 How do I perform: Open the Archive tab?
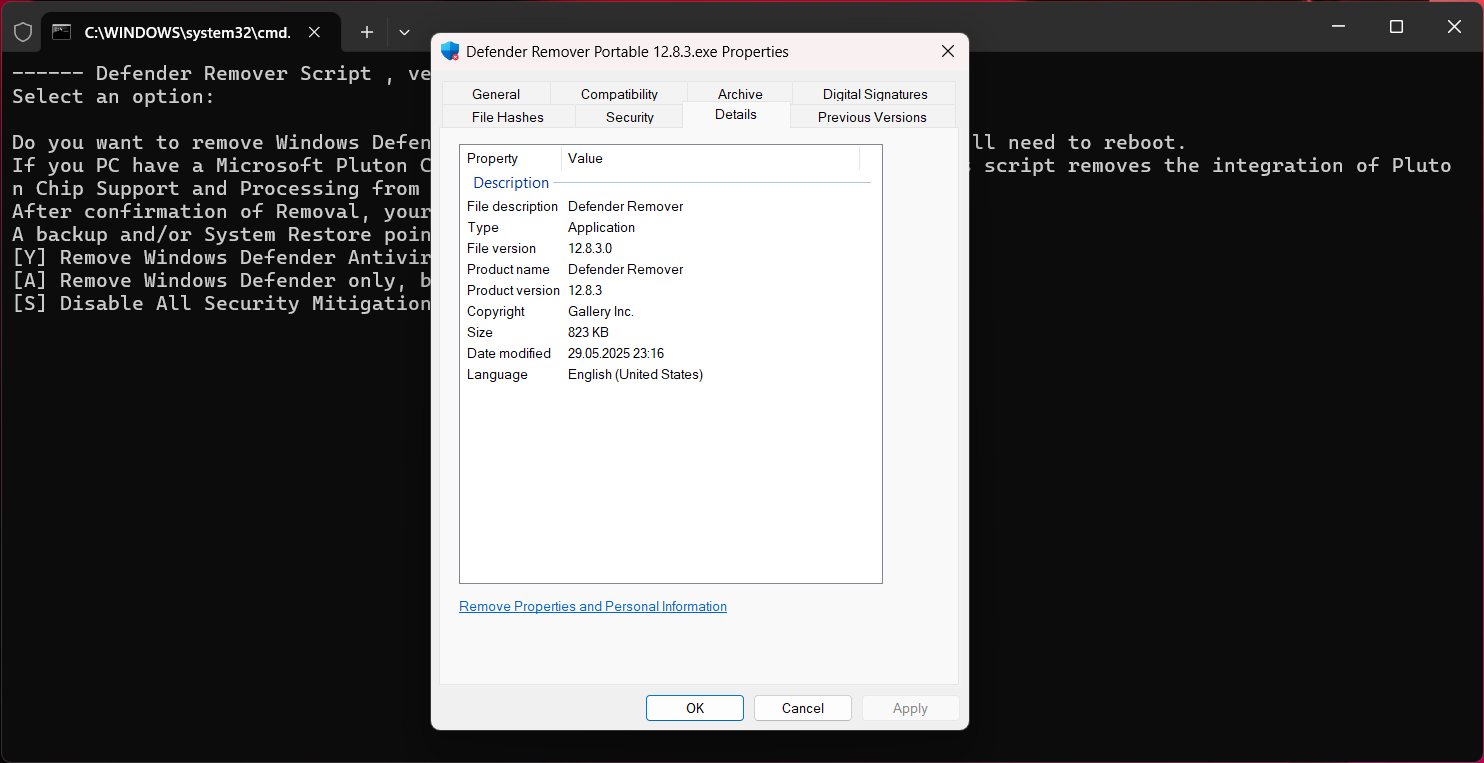(x=740, y=94)
